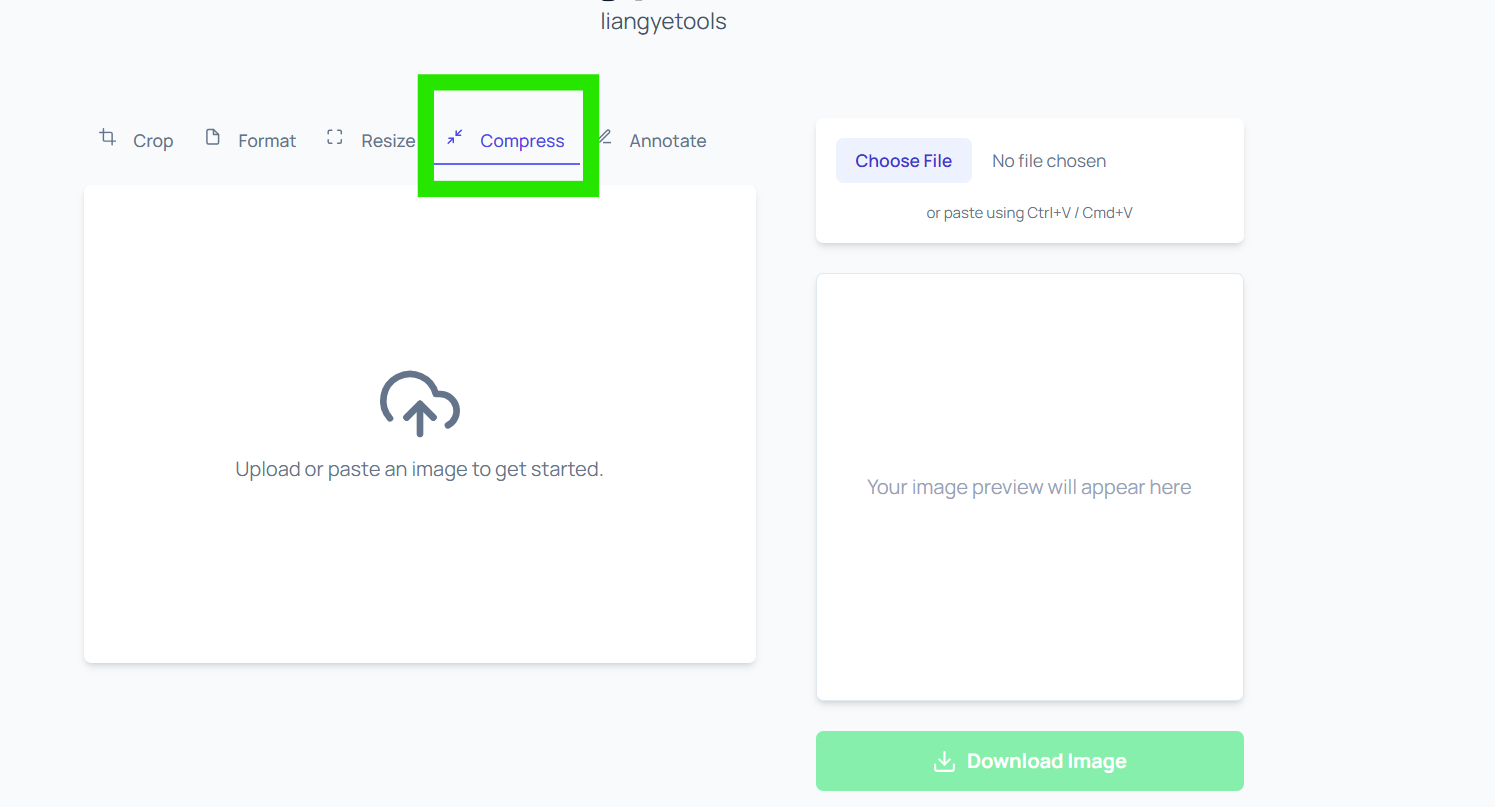
Task: Click the download icon in Download Image button
Action: coord(943,761)
